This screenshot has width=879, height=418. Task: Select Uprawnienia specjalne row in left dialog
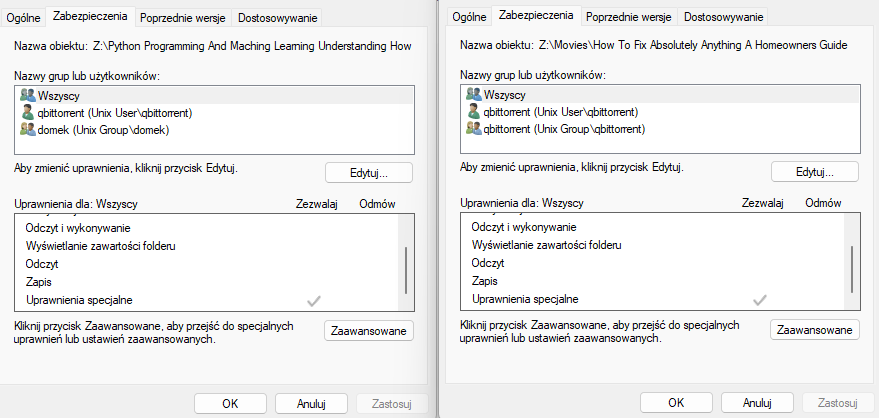point(80,300)
